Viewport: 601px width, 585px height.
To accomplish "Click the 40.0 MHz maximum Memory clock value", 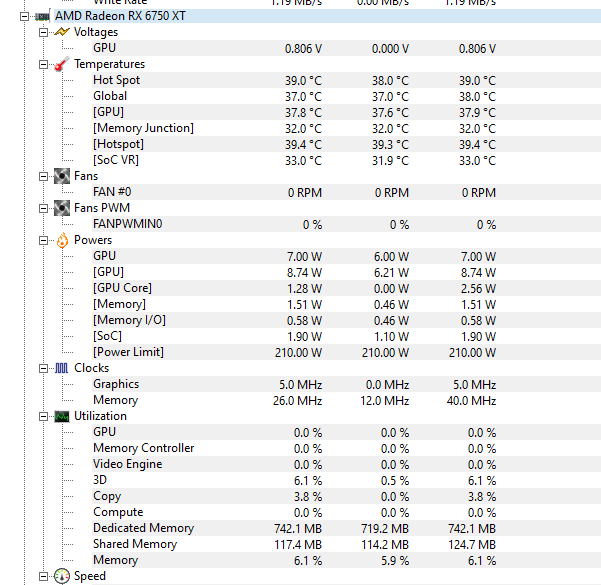I will click(x=471, y=401).
